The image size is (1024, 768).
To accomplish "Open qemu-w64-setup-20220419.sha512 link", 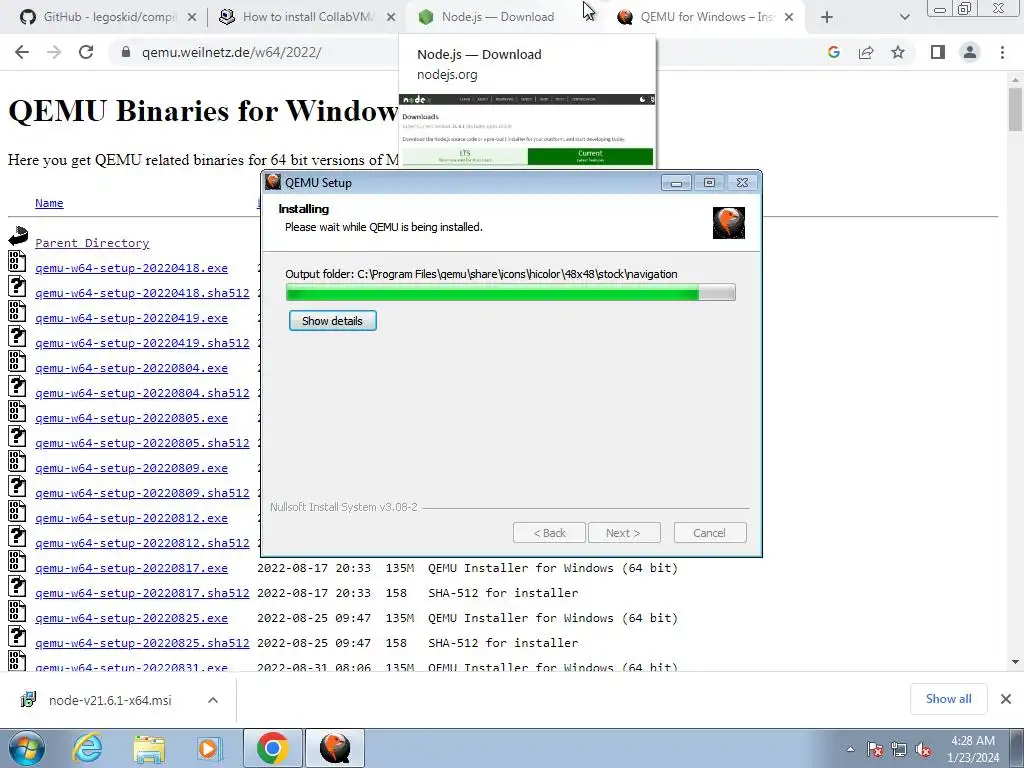I will 142,343.
